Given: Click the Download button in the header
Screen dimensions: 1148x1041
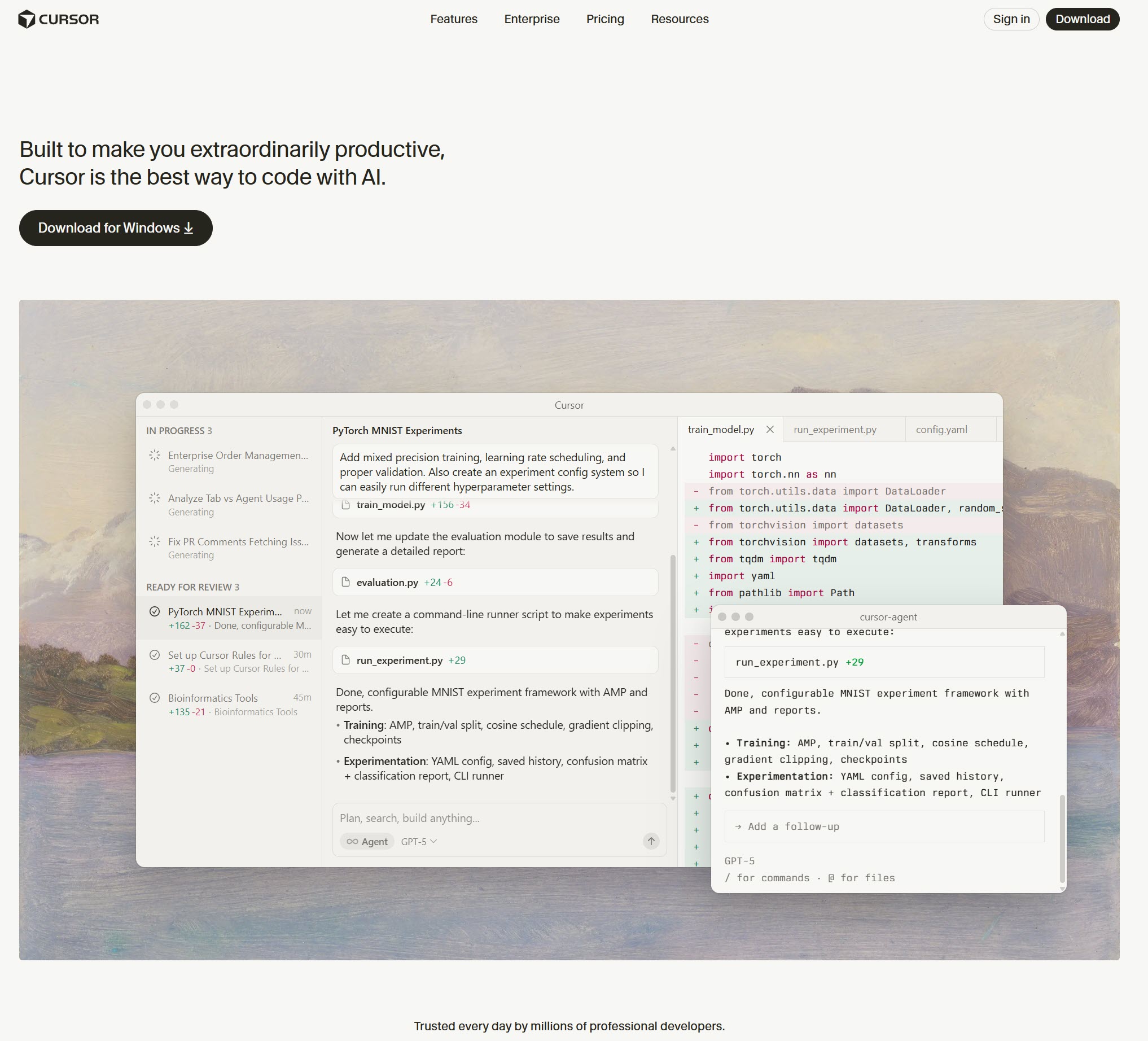Looking at the screenshot, I should 1082,19.
